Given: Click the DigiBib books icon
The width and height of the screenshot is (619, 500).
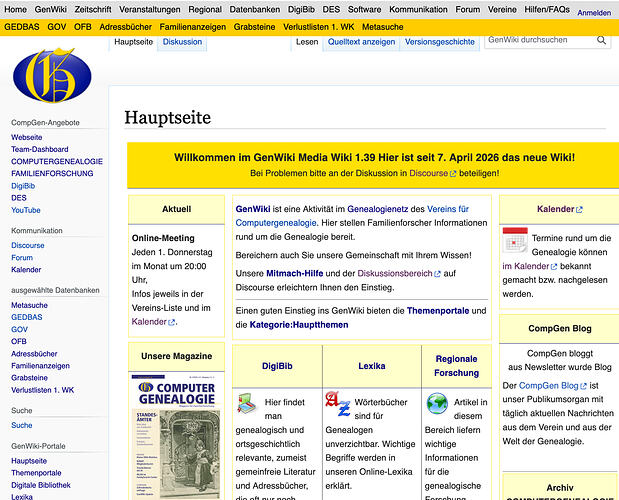Looking at the screenshot, I should pos(248,403).
